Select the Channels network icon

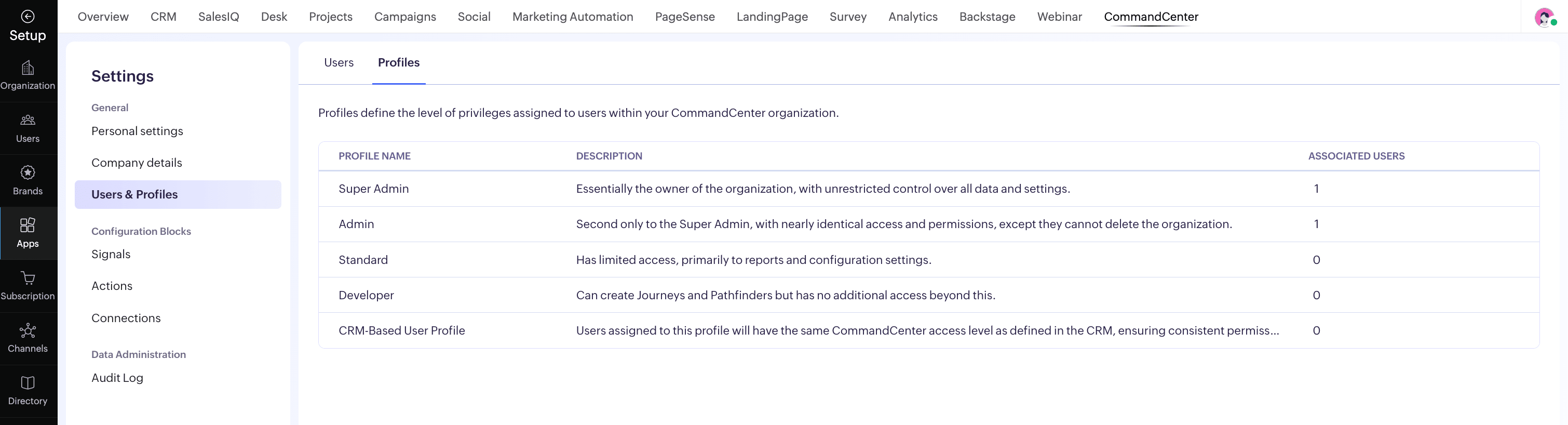tap(28, 330)
